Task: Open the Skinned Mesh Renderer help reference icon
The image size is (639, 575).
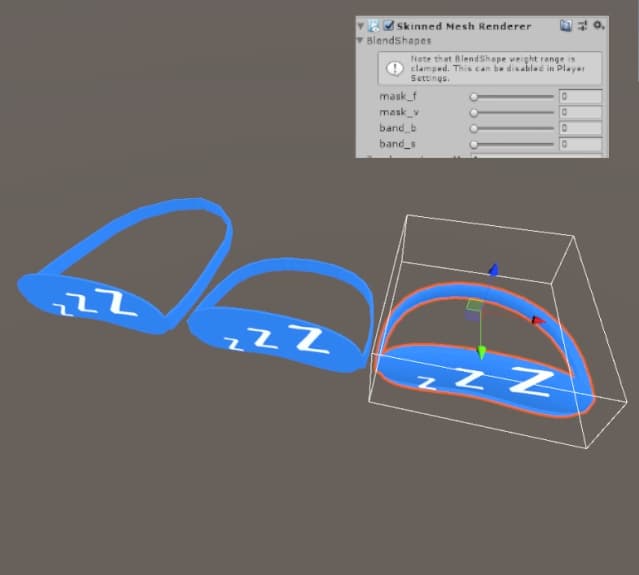Action: click(x=567, y=25)
